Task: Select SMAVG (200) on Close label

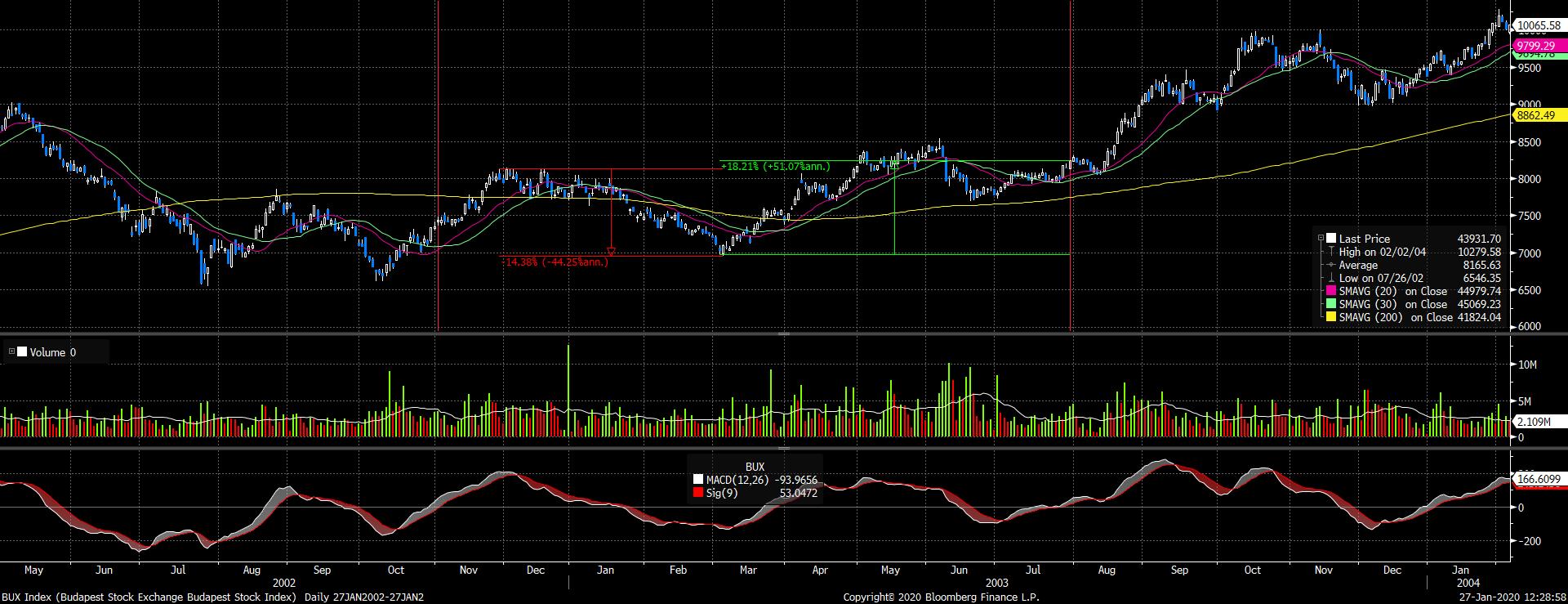Action: pos(1396,317)
